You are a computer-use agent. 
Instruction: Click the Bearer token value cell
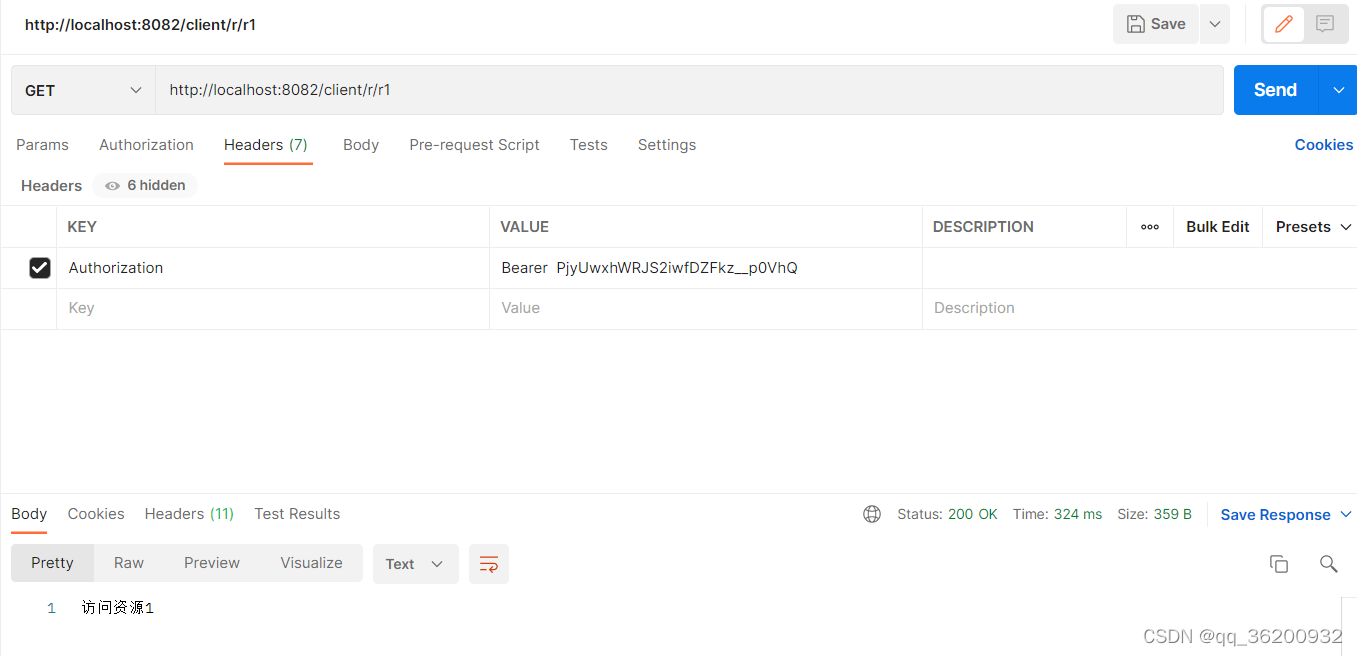point(706,268)
